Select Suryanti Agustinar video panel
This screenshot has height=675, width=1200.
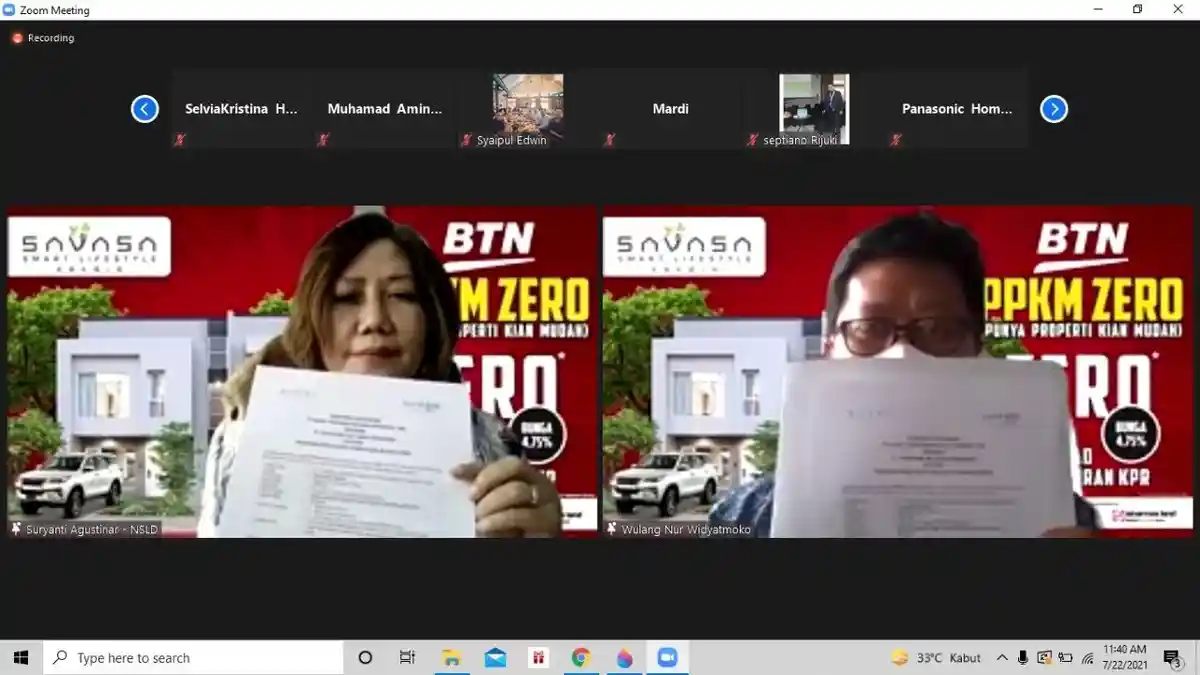(x=302, y=372)
